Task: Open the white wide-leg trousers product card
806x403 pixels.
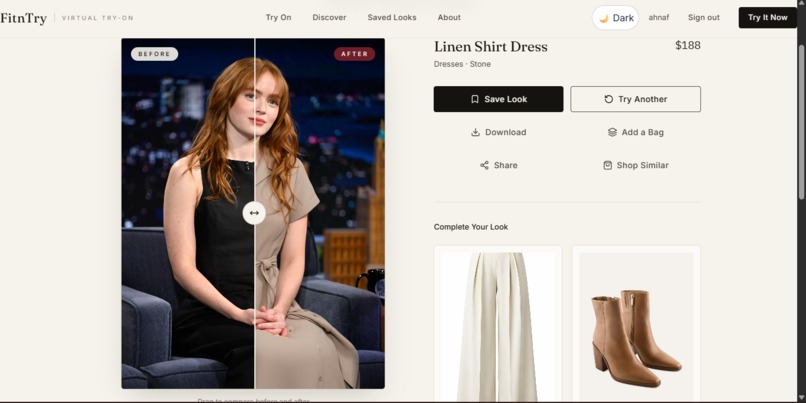Action: 498,324
